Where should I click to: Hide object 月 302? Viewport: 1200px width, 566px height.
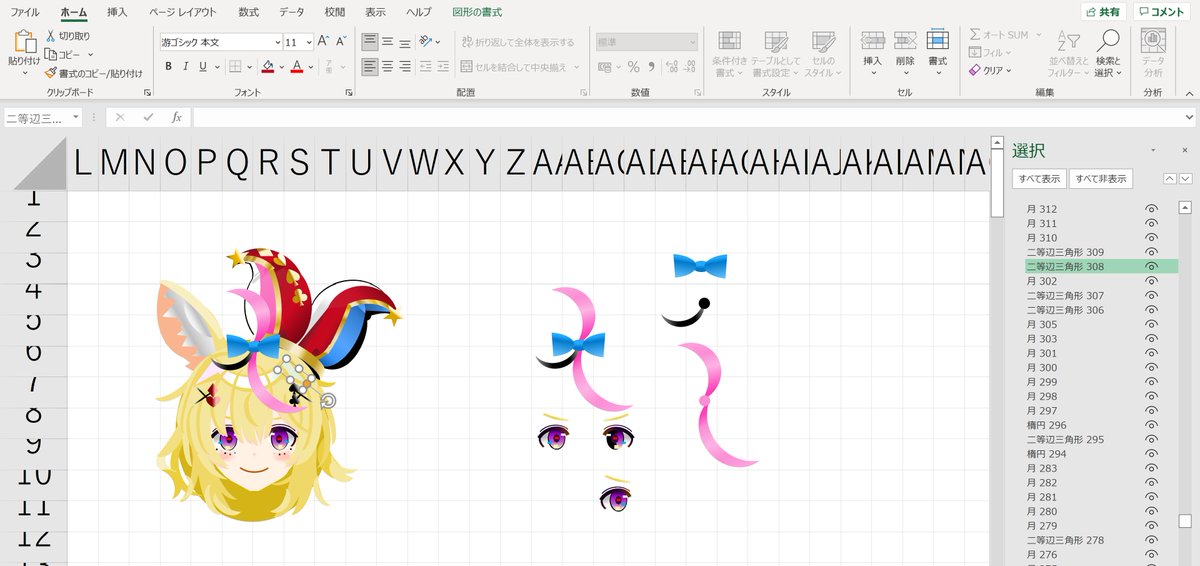(1151, 281)
